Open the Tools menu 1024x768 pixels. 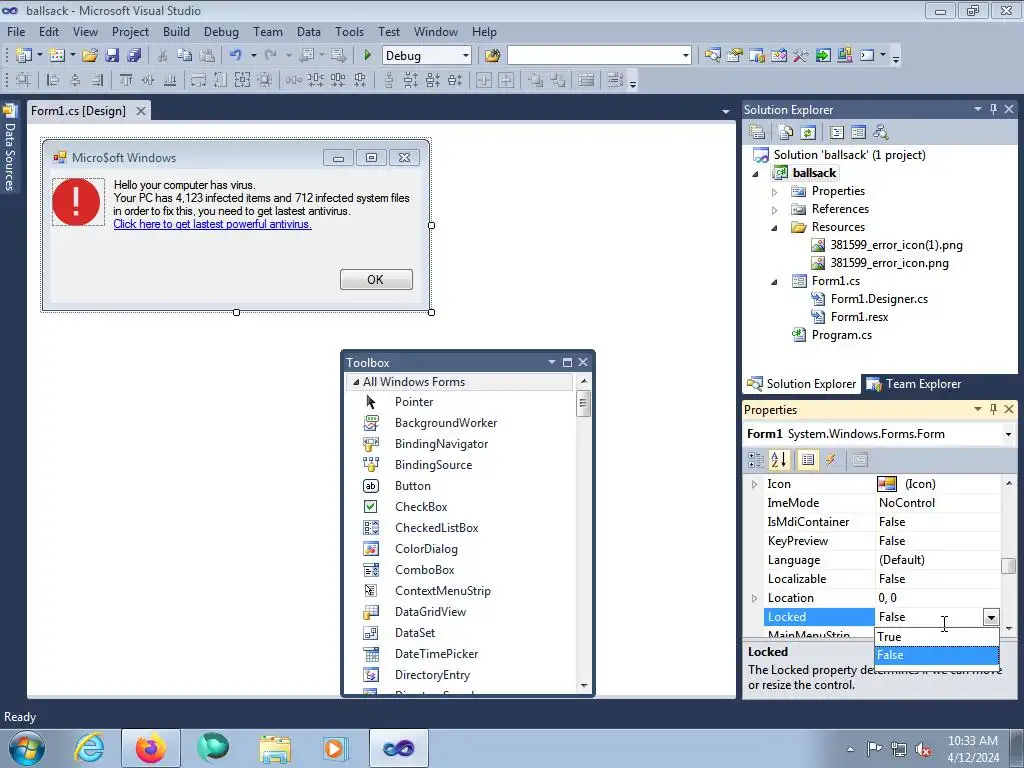[x=349, y=31]
